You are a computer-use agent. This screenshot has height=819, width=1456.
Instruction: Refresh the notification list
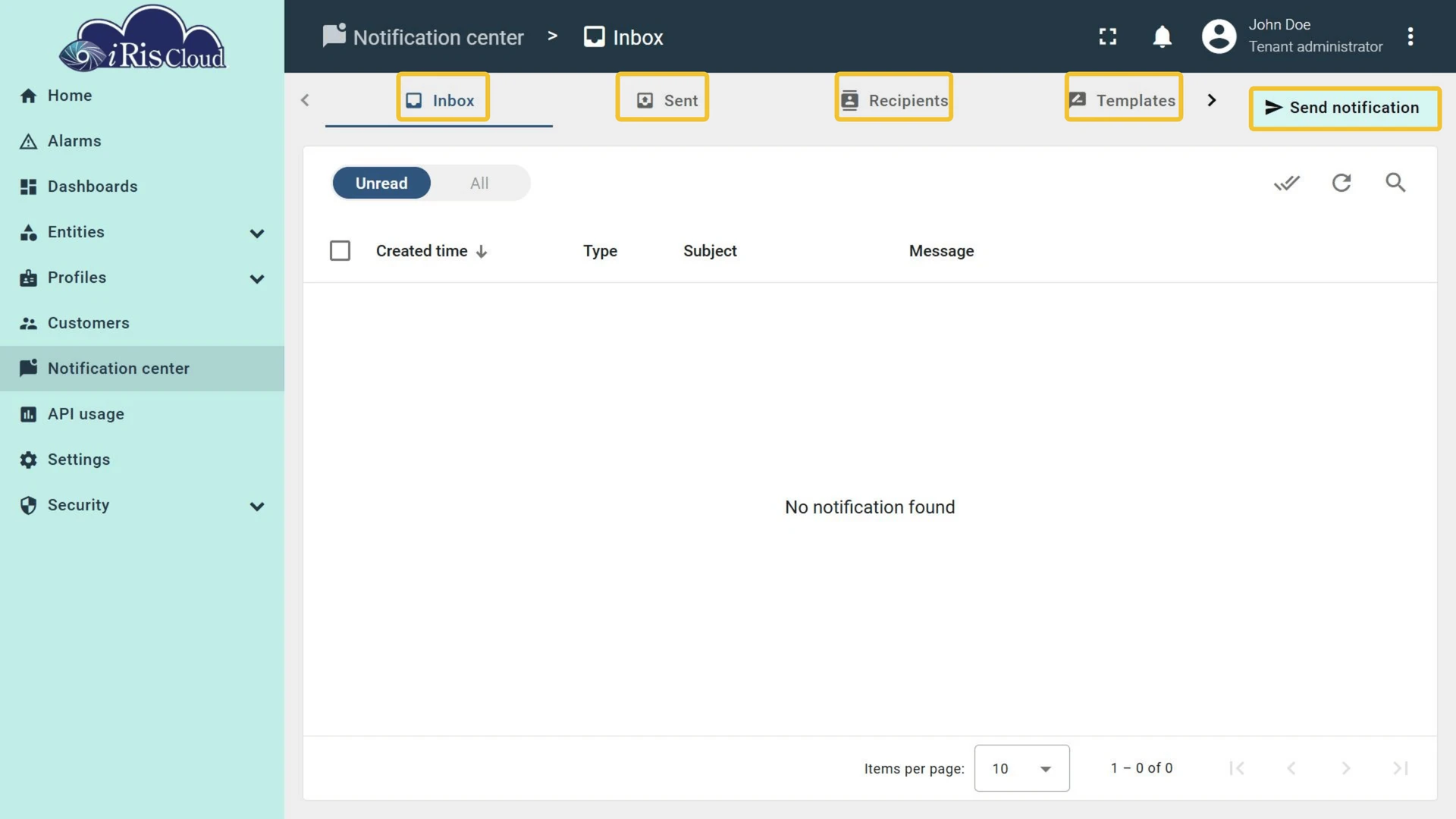click(1341, 183)
